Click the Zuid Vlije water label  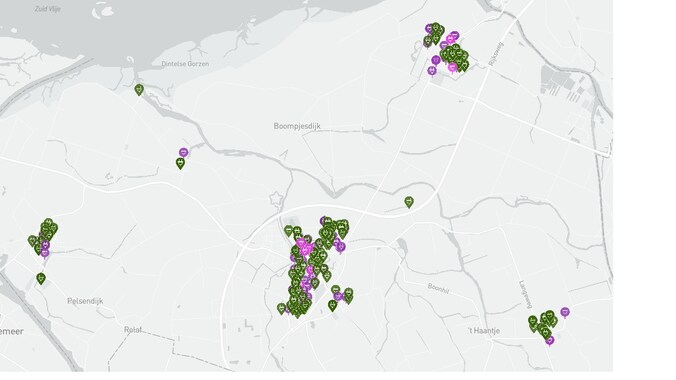pos(47,9)
